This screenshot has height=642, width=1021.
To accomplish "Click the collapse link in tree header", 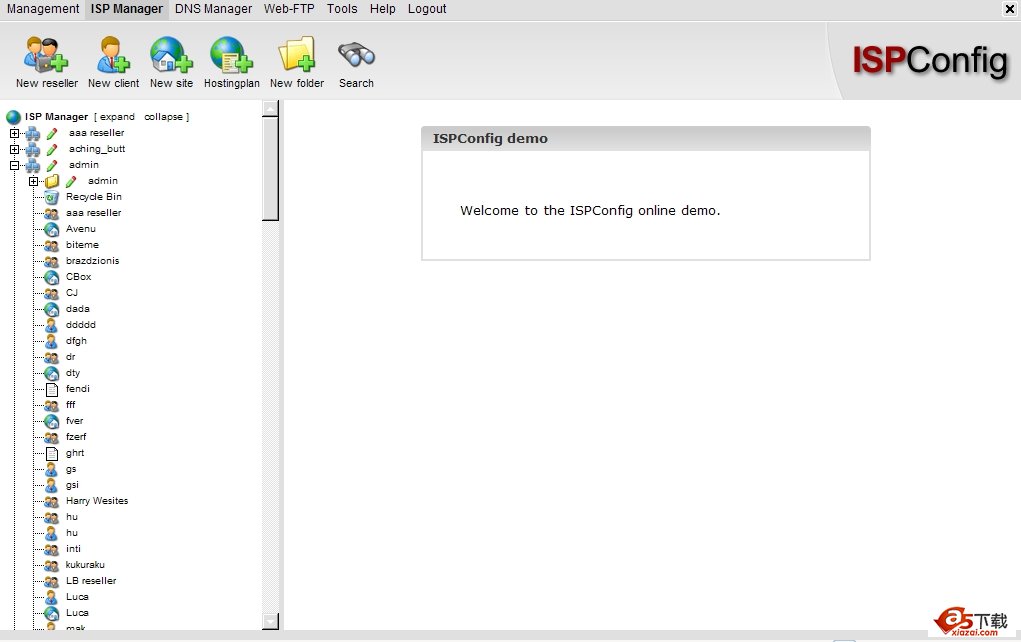I will coord(163,117).
